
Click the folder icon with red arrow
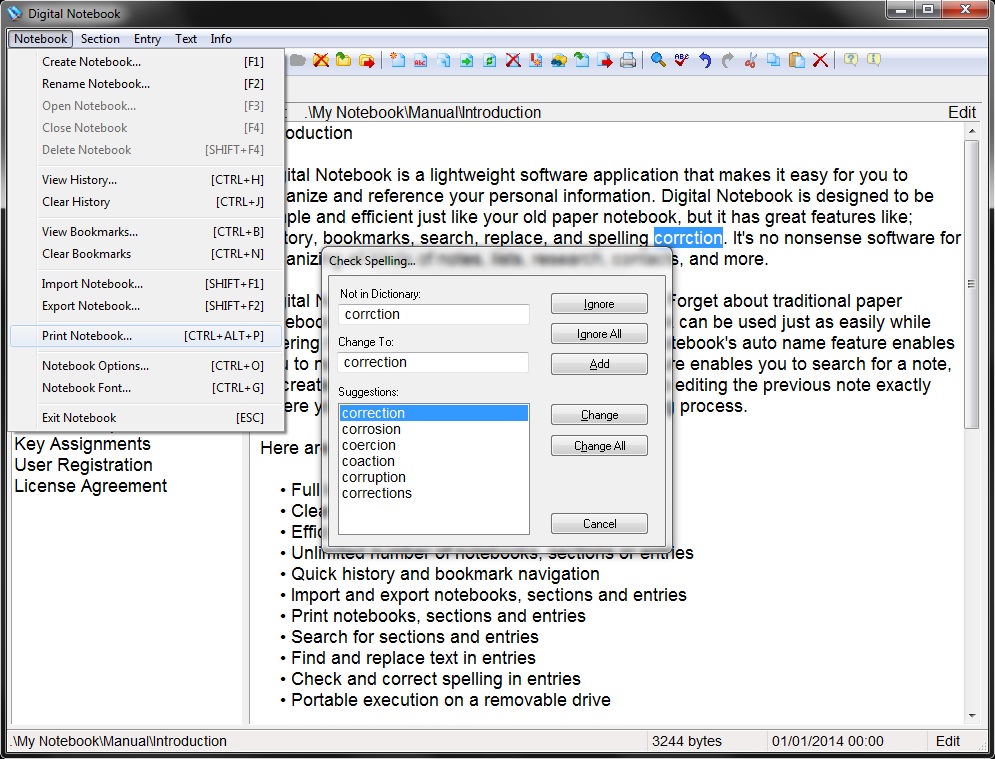366,60
